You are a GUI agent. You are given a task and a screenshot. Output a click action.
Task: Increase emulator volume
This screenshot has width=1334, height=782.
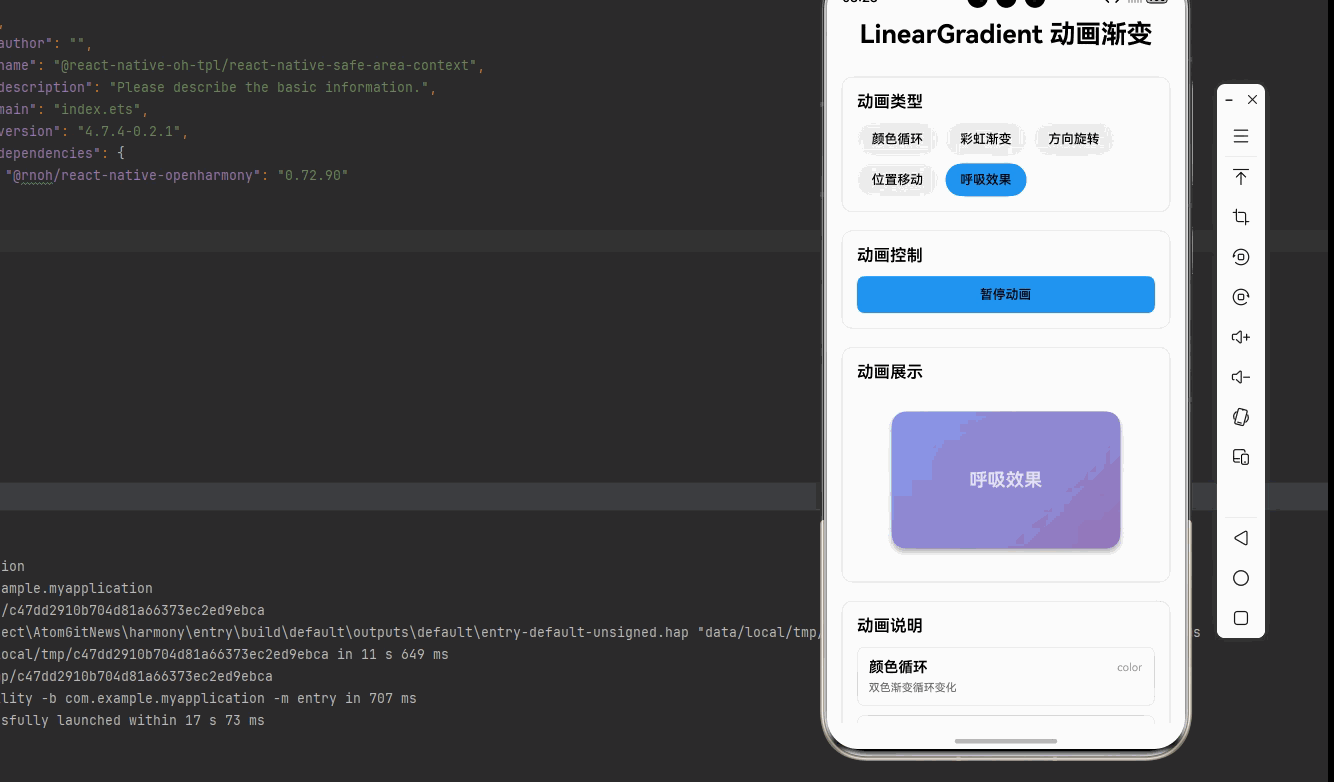point(1241,337)
